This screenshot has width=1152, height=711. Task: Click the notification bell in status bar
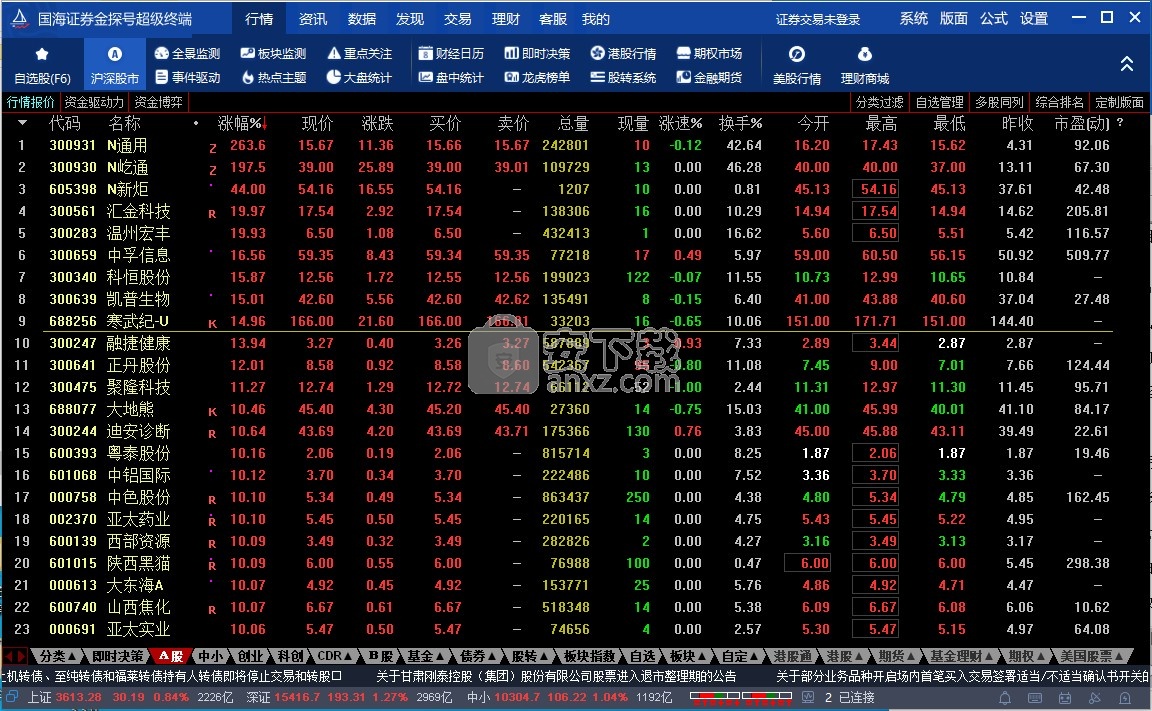point(1004,698)
